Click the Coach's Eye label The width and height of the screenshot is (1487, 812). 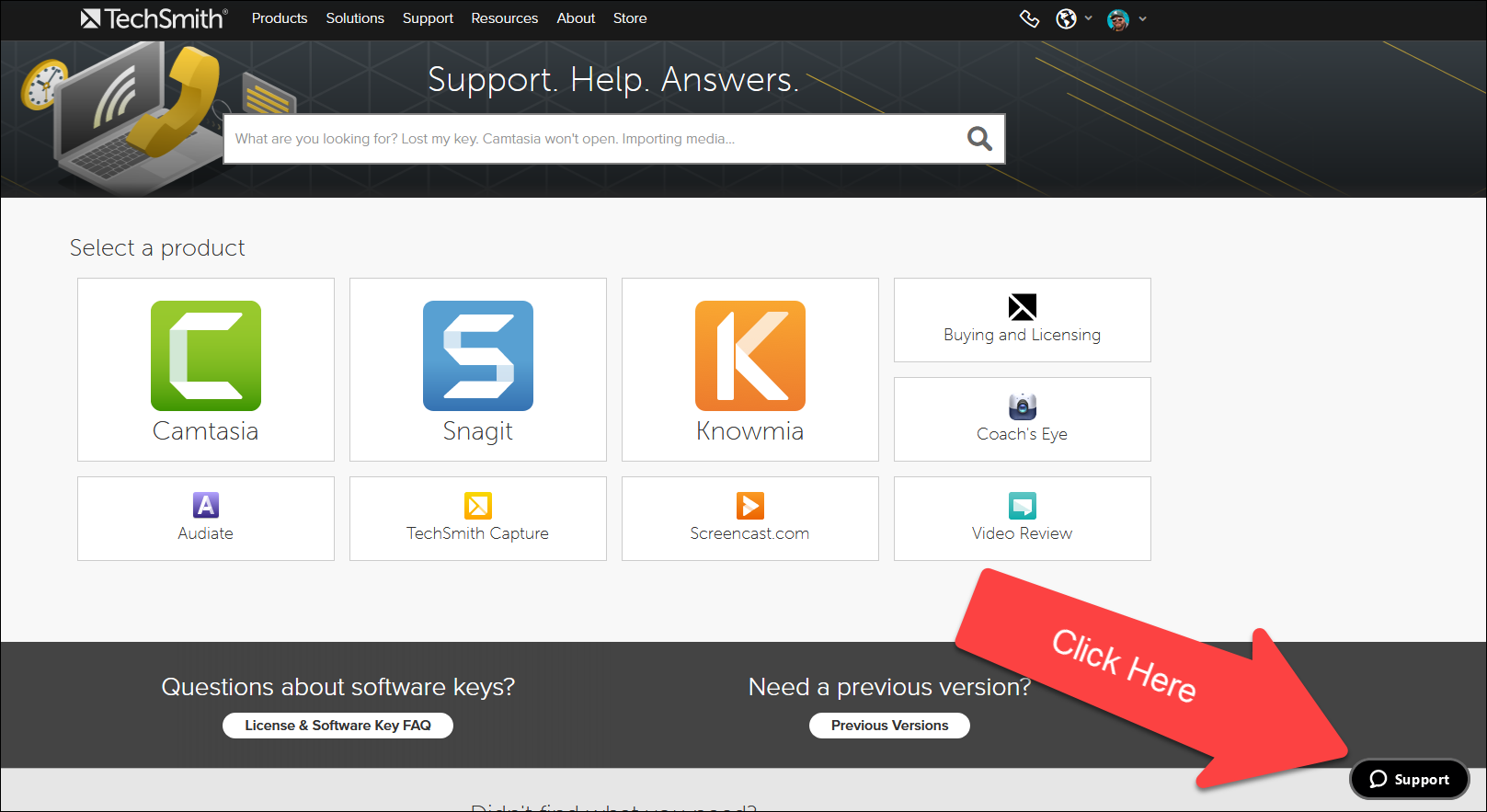(x=1023, y=434)
